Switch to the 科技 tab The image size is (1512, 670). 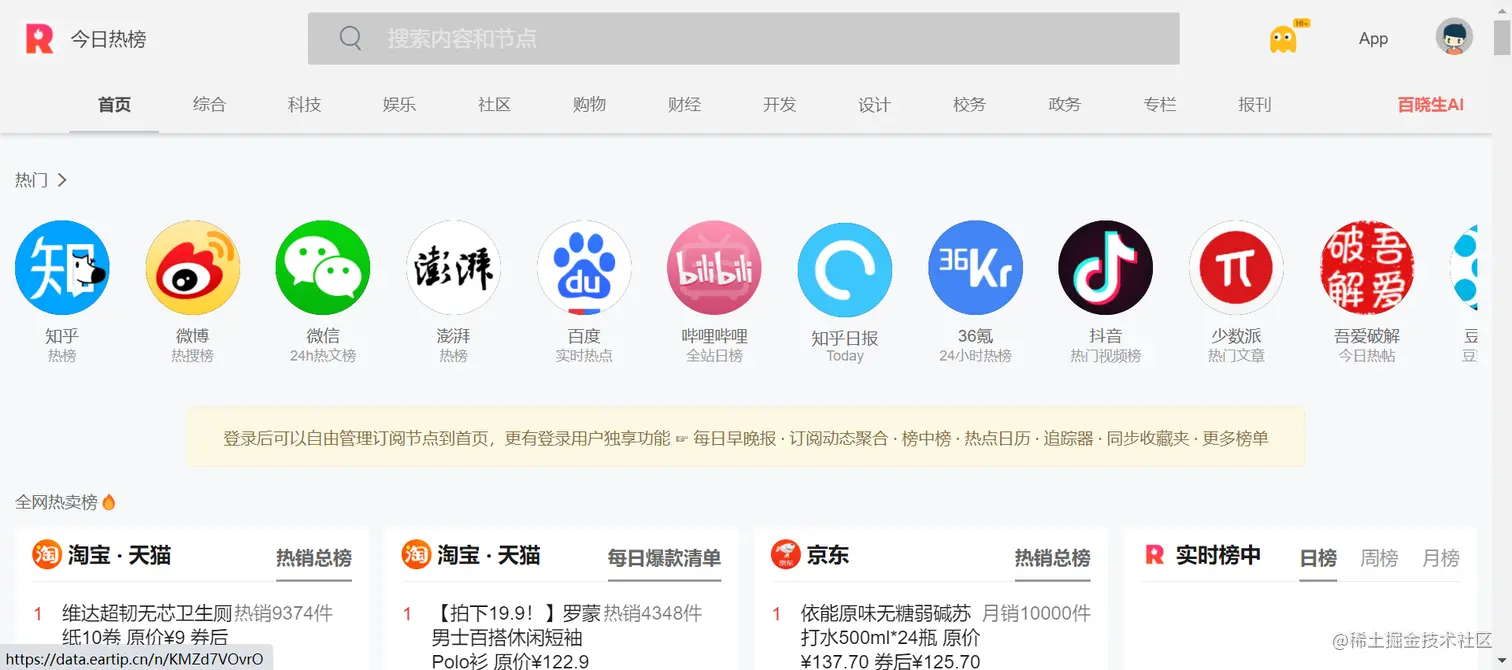pyautogui.click(x=304, y=104)
